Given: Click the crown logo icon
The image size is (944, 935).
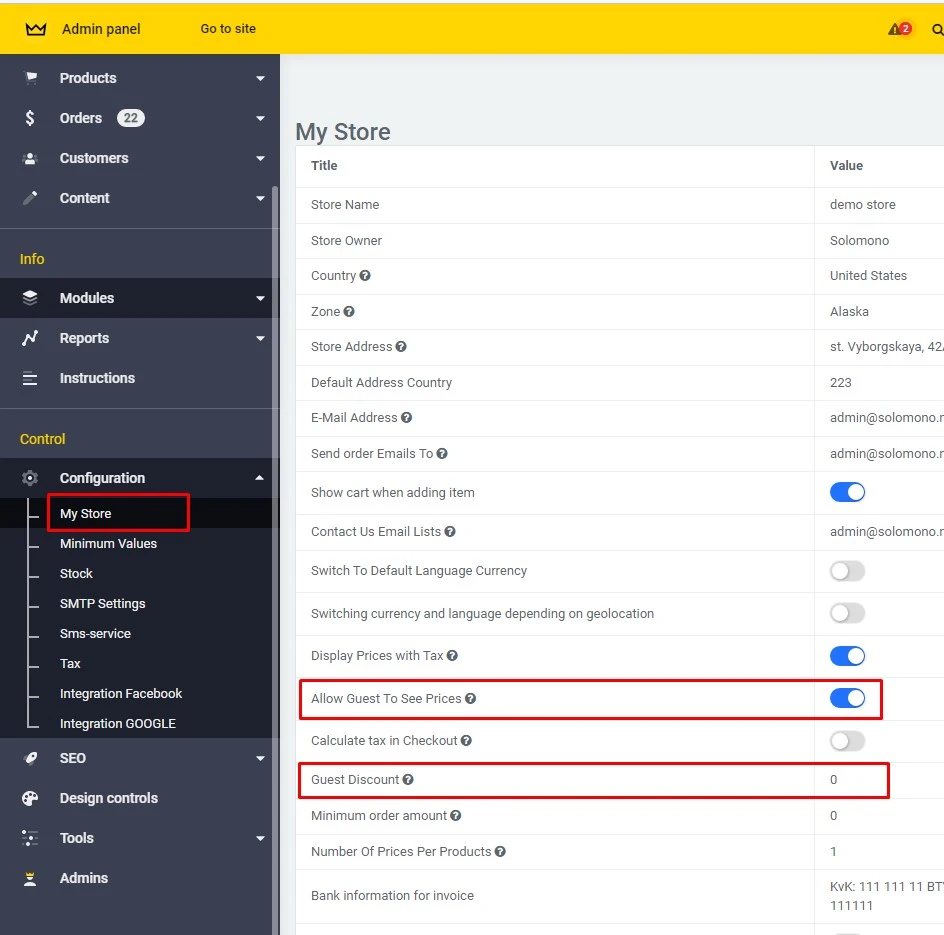Looking at the screenshot, I should pos(36,29).
